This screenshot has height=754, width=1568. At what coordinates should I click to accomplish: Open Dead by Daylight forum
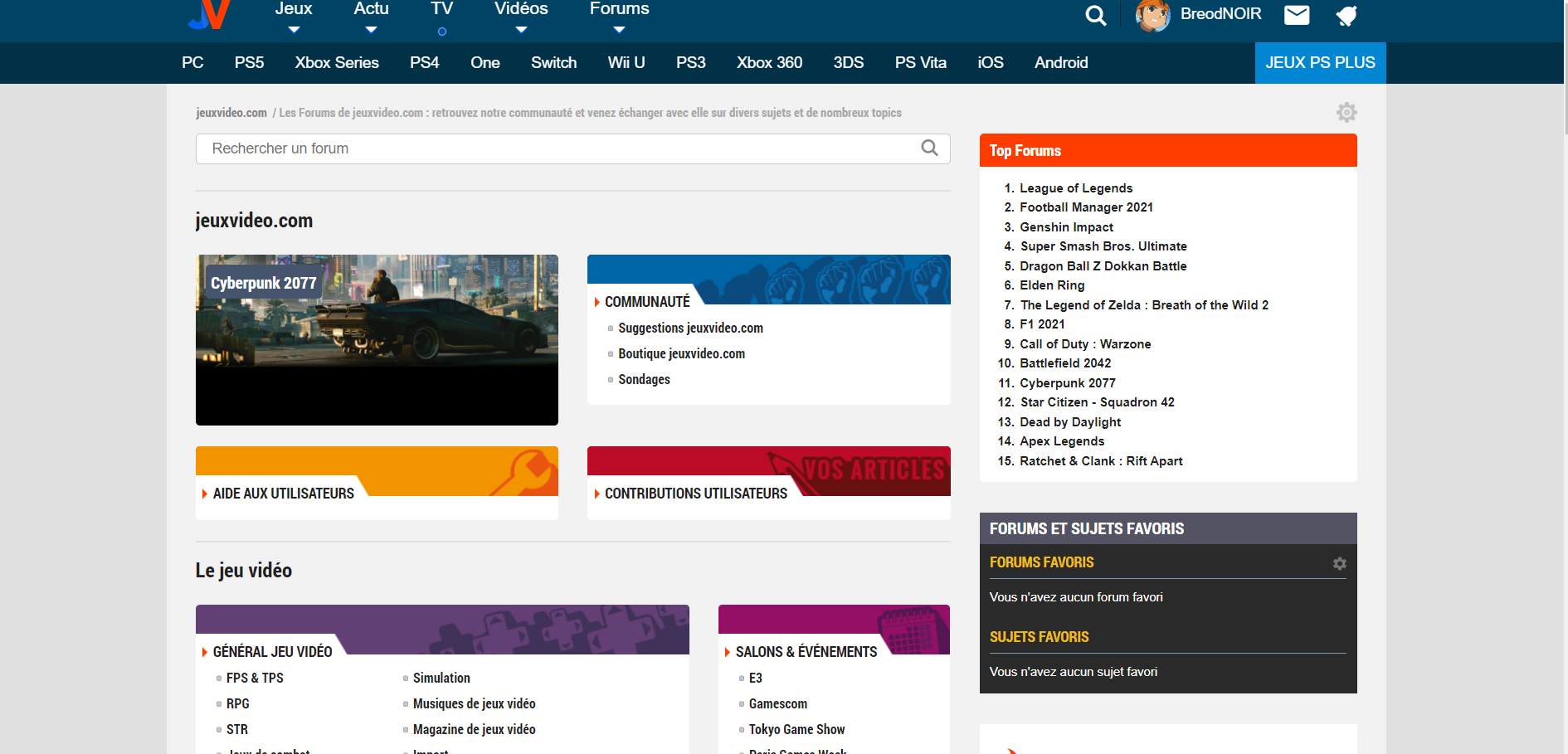pos(1070,422)
